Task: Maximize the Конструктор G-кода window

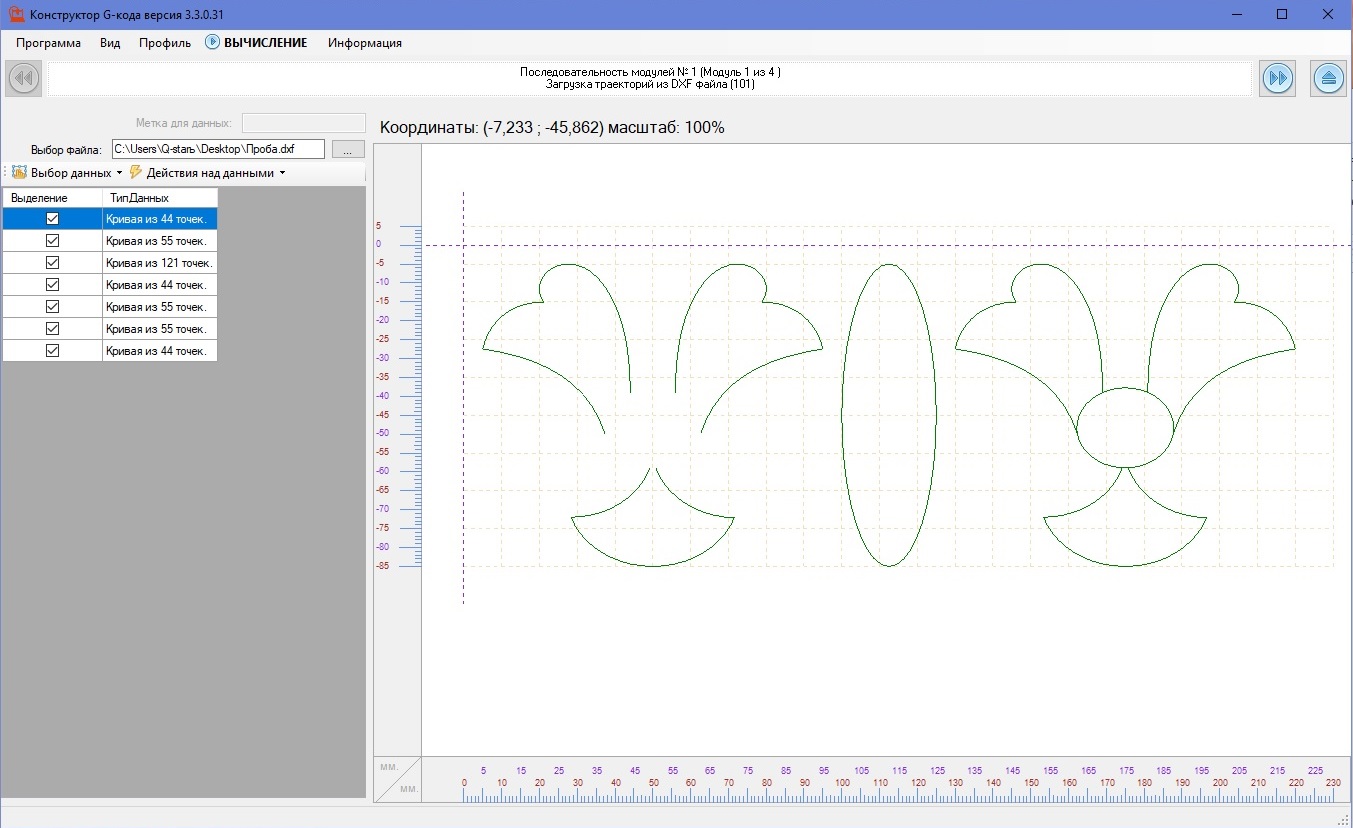Action: click(x=1282, y=14)
